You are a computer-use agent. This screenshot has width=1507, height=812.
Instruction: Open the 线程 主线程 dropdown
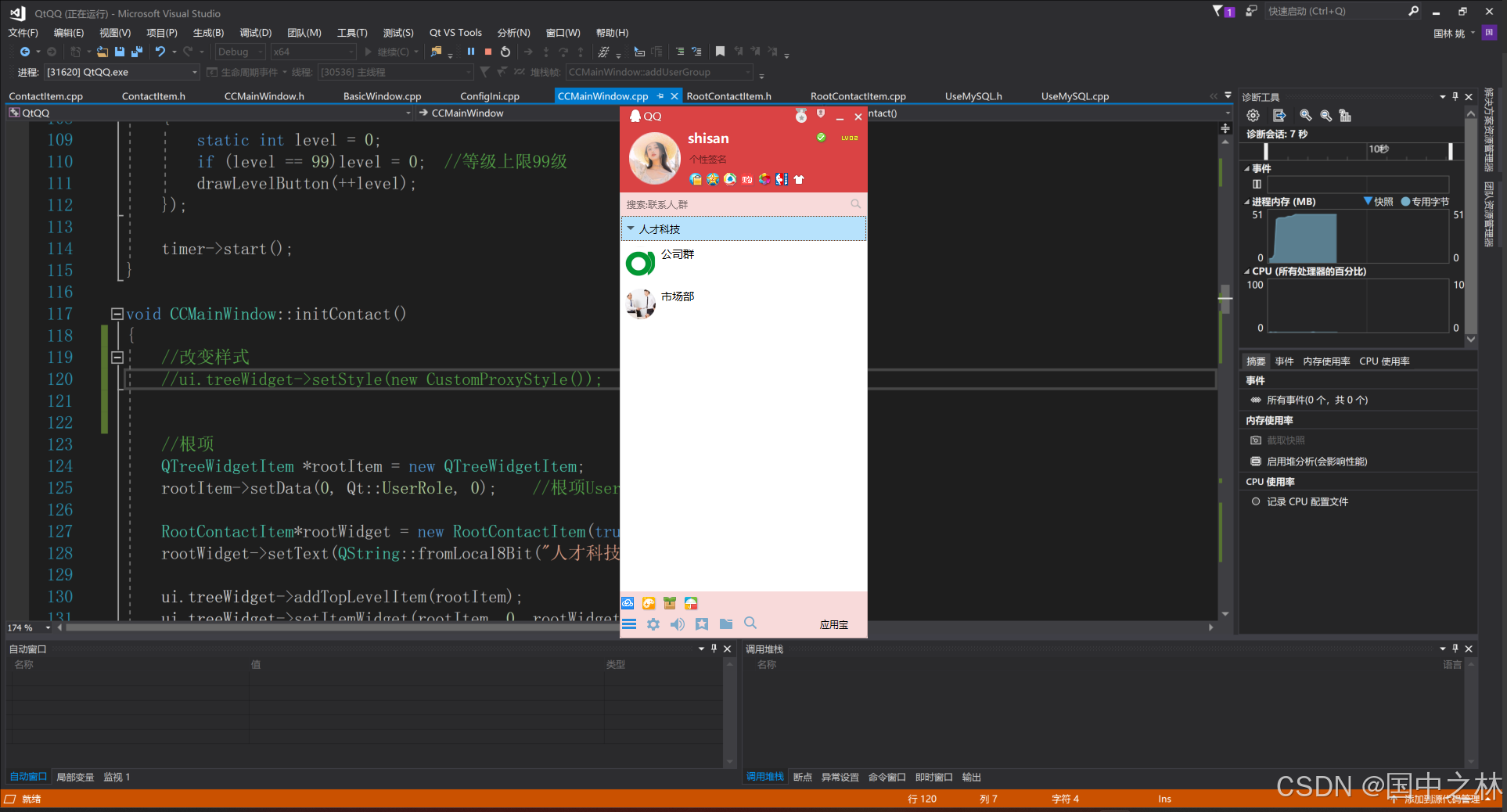click(395, 72)
